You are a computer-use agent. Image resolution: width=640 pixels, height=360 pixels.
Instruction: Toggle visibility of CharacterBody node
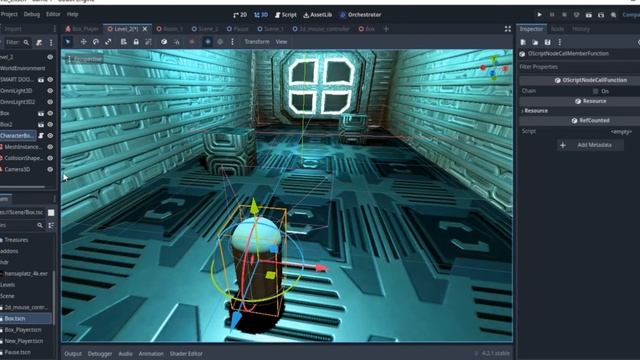click(x=50, y=136)
